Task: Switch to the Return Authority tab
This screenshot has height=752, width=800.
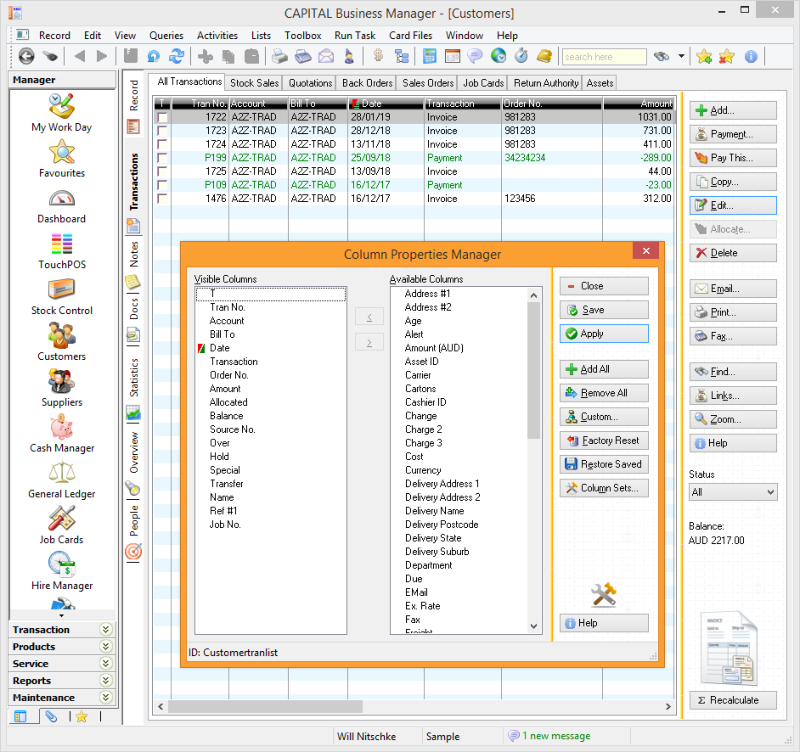Action: point(546,83)
